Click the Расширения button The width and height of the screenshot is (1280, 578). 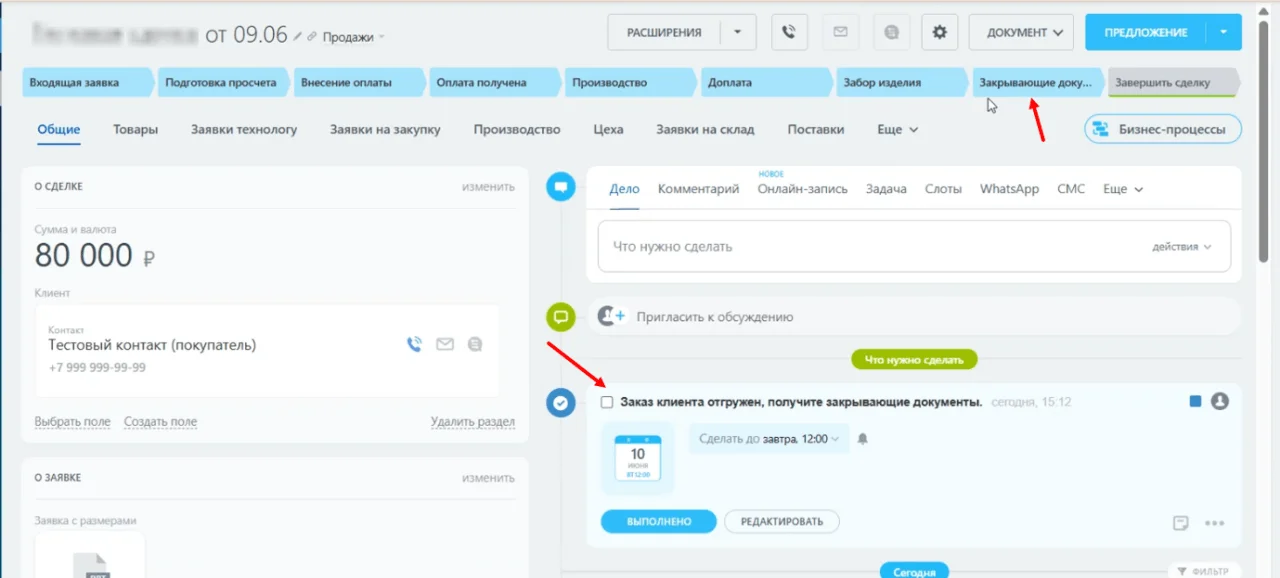[664, 32]
